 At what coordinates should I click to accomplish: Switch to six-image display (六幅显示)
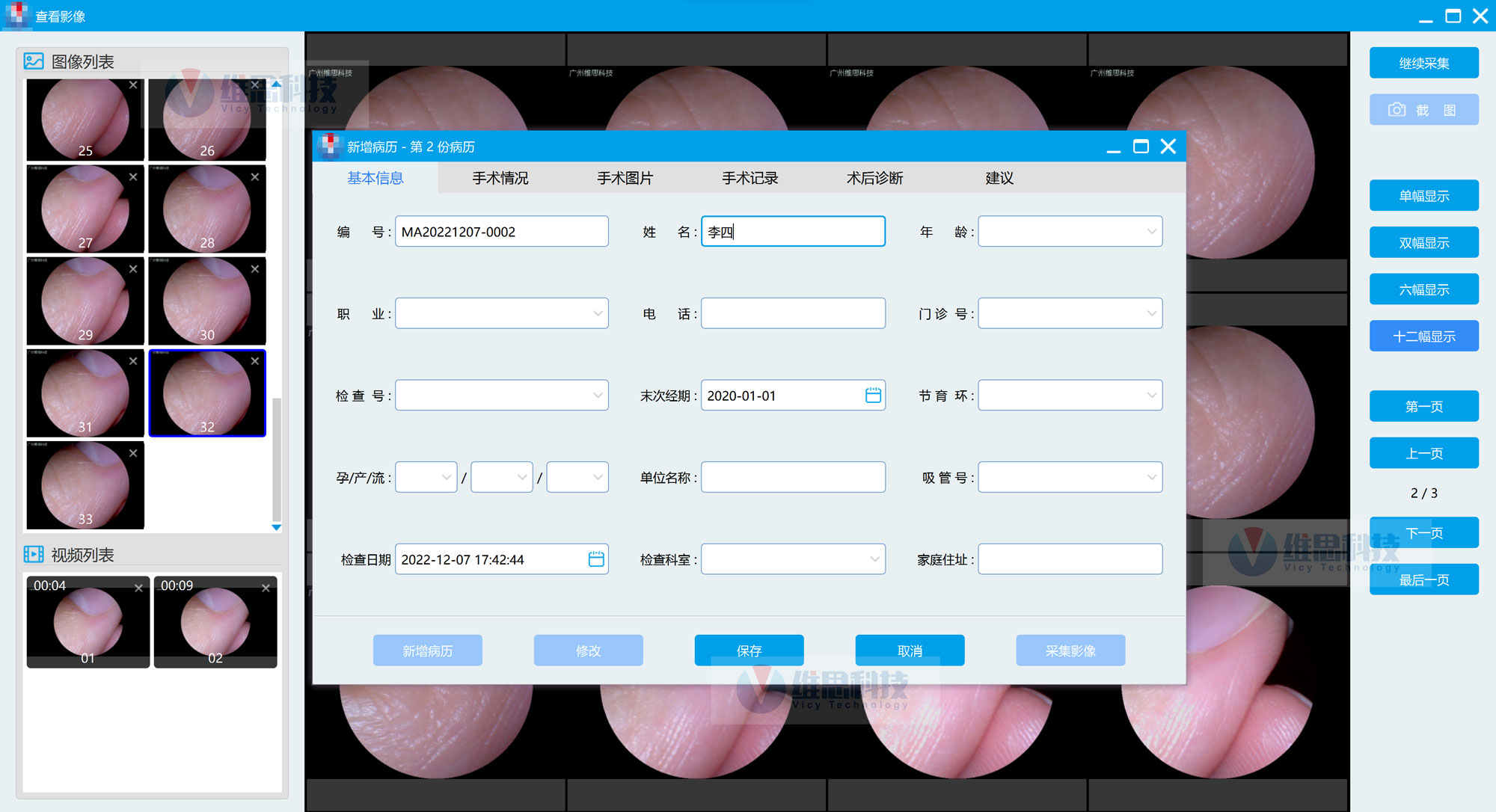pyautogui.click(x=1423, y=289)
